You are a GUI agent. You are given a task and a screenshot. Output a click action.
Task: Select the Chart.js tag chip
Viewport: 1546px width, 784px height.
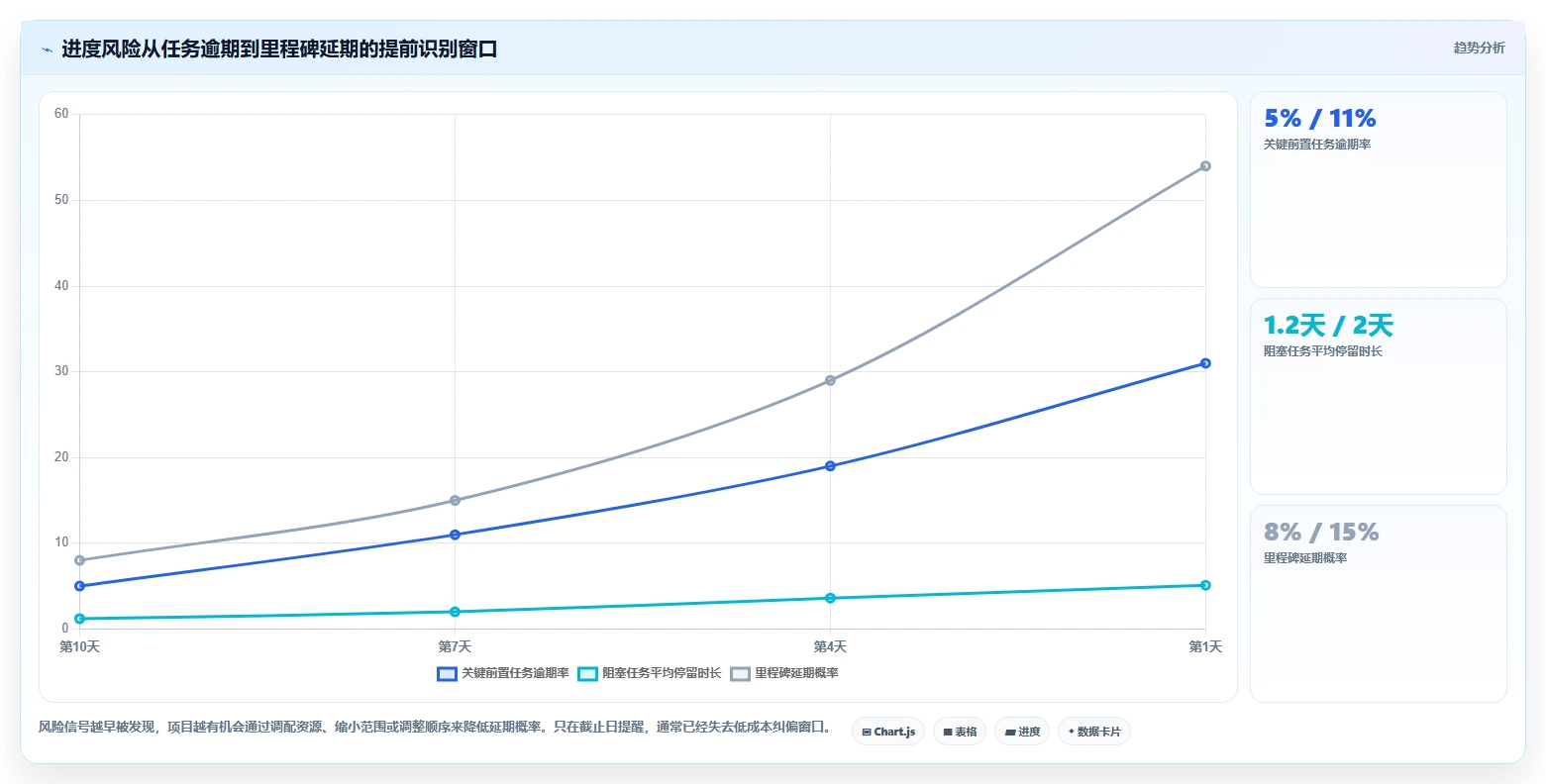tap(888, 732)
